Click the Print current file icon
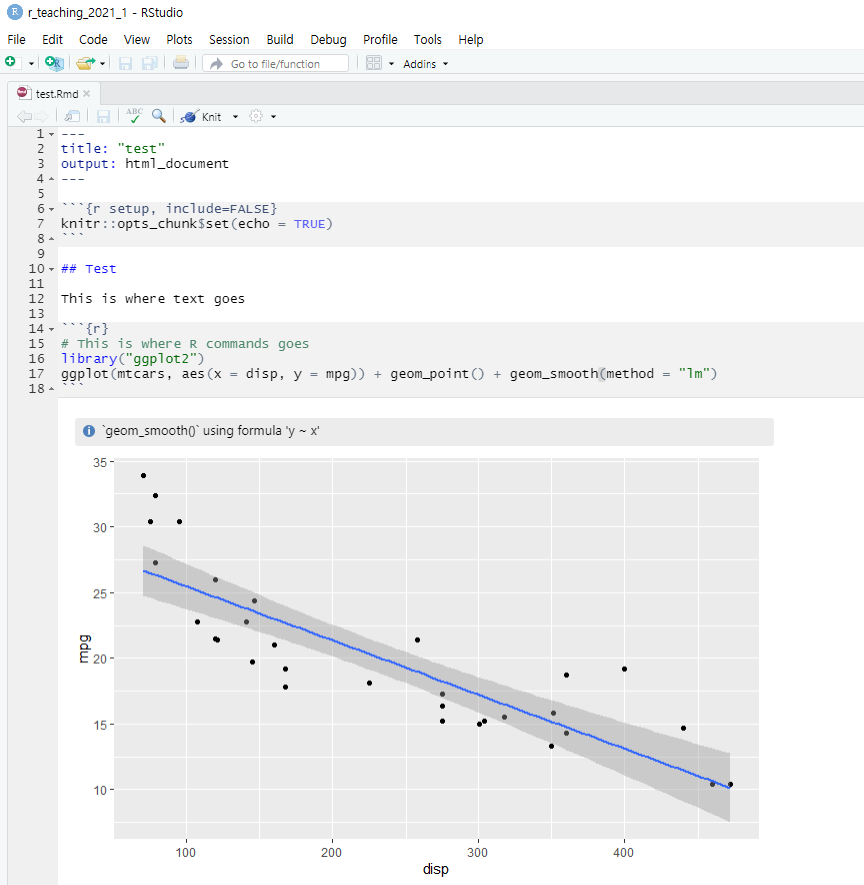Screen dimensions: 864x885 [180, 63]
